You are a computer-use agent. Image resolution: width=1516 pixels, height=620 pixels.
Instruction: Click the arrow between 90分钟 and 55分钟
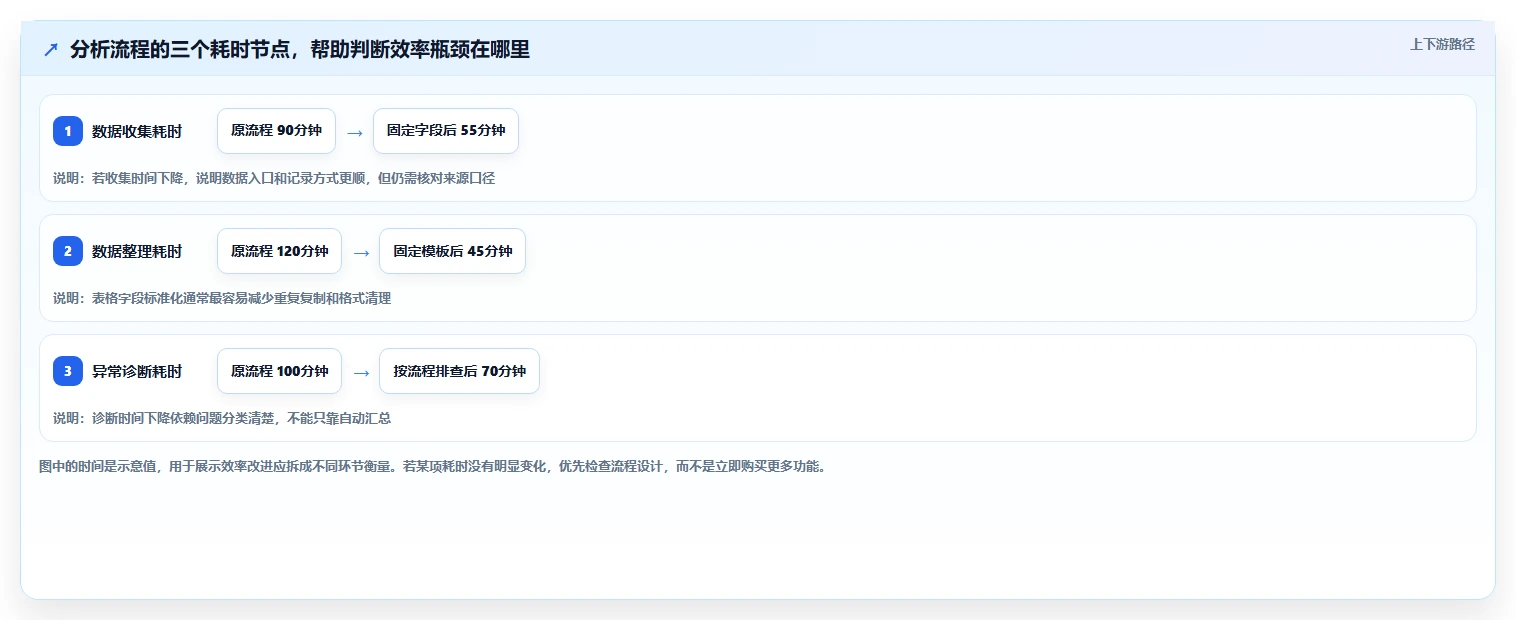click(354, 132)
